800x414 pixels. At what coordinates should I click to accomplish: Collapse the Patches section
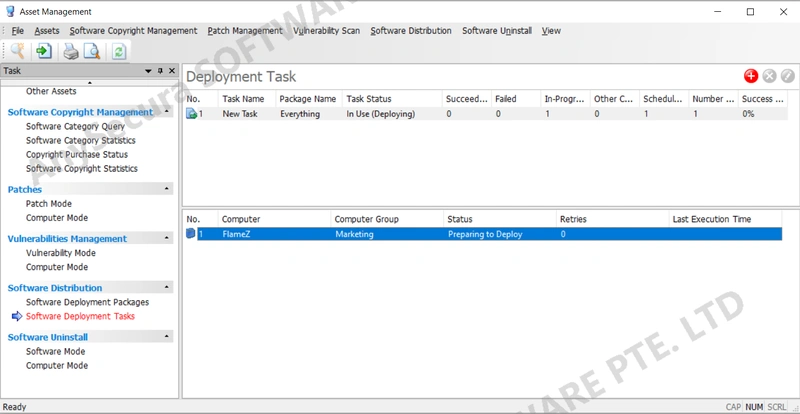[166, 189]
